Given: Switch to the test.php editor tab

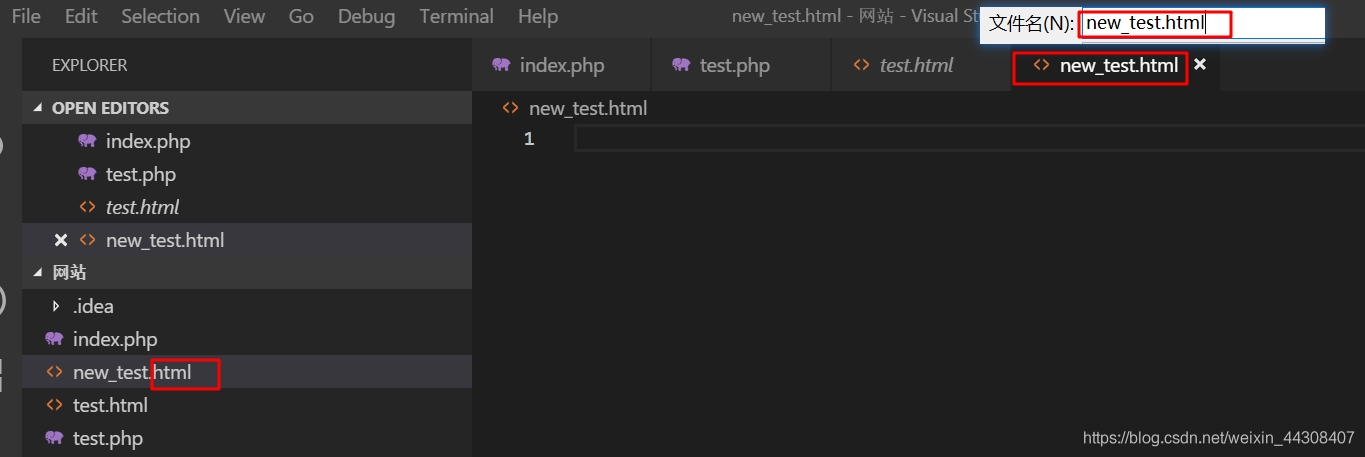Looking at the screenshot, I should 734,65.
